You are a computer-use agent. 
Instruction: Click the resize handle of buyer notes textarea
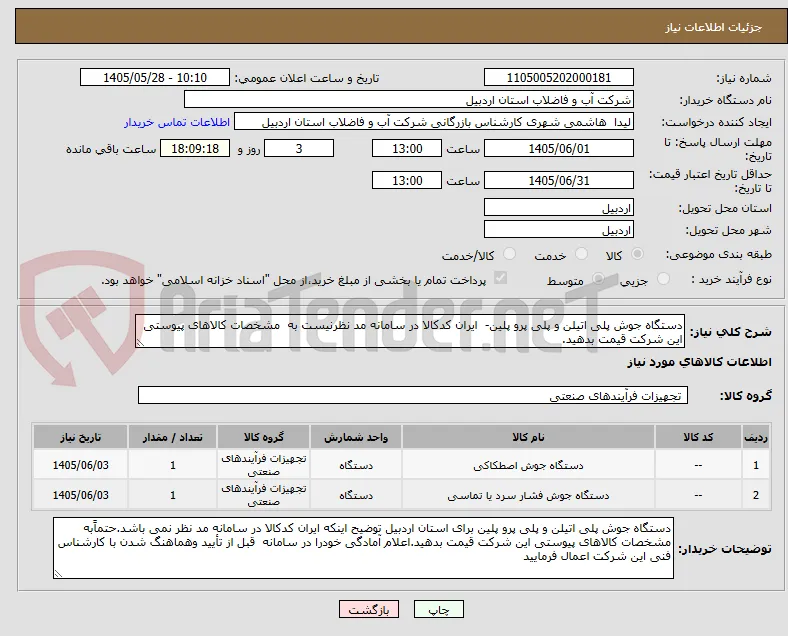58,574
